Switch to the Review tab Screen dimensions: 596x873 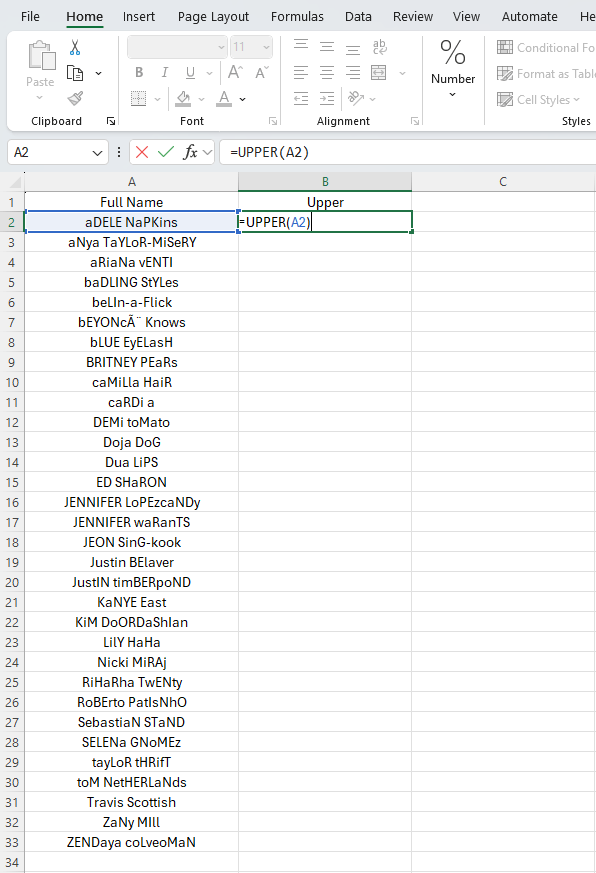(413, 17)
